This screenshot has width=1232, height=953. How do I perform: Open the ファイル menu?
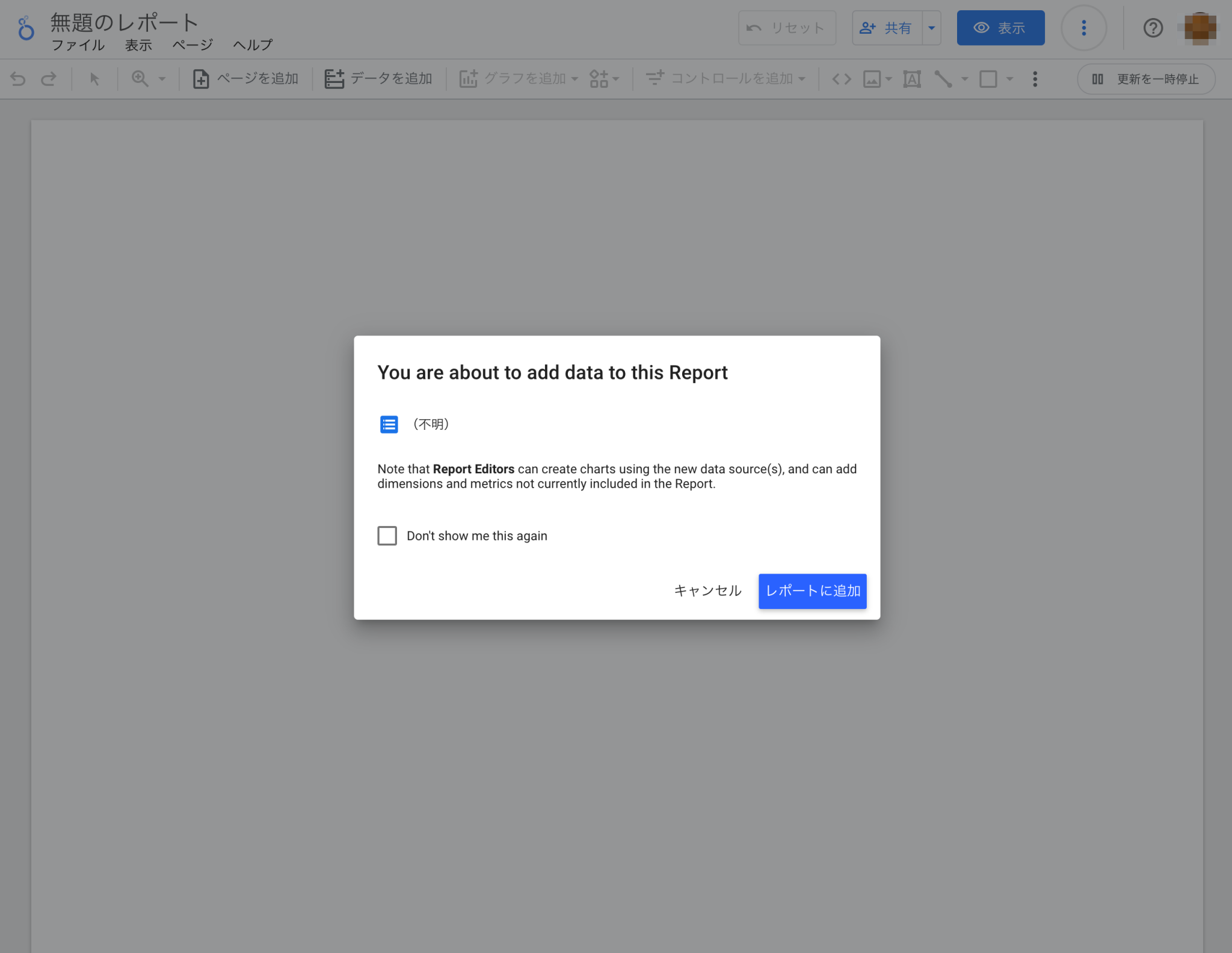pyautogui.click(x=78, y=44)
